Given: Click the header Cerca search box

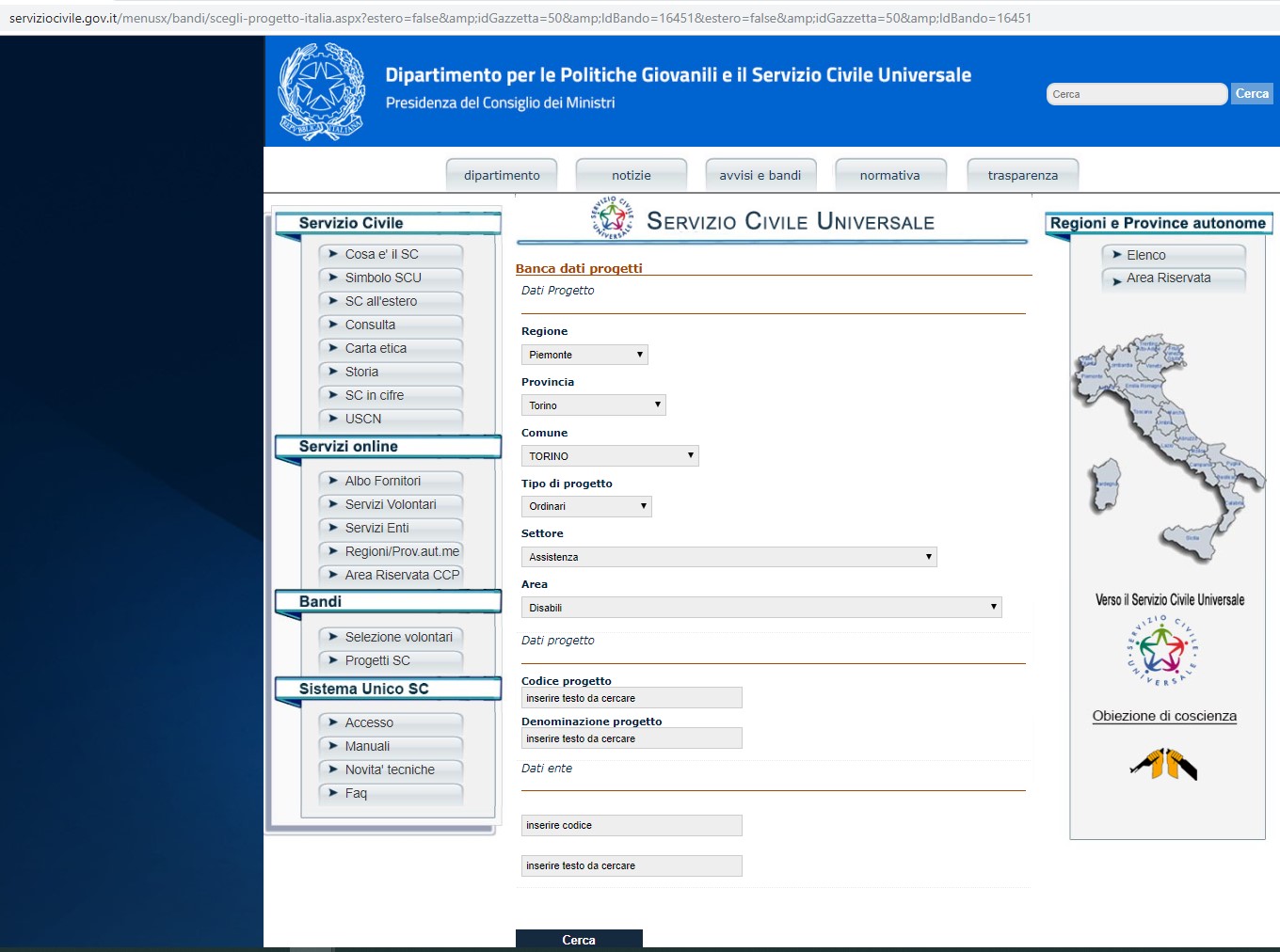Looking at the screenshot, I should click(1136, 94).
